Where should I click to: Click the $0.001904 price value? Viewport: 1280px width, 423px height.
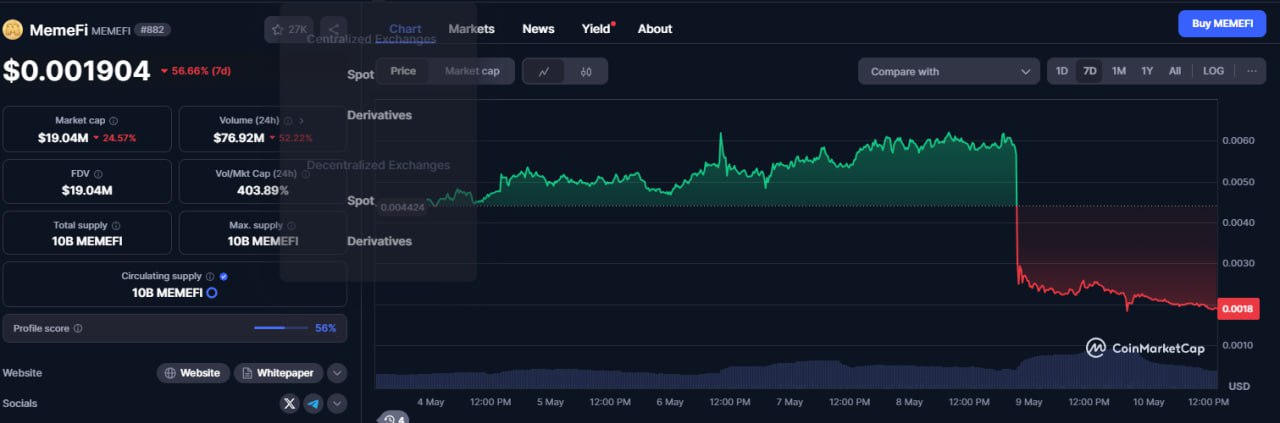[76, 70]
